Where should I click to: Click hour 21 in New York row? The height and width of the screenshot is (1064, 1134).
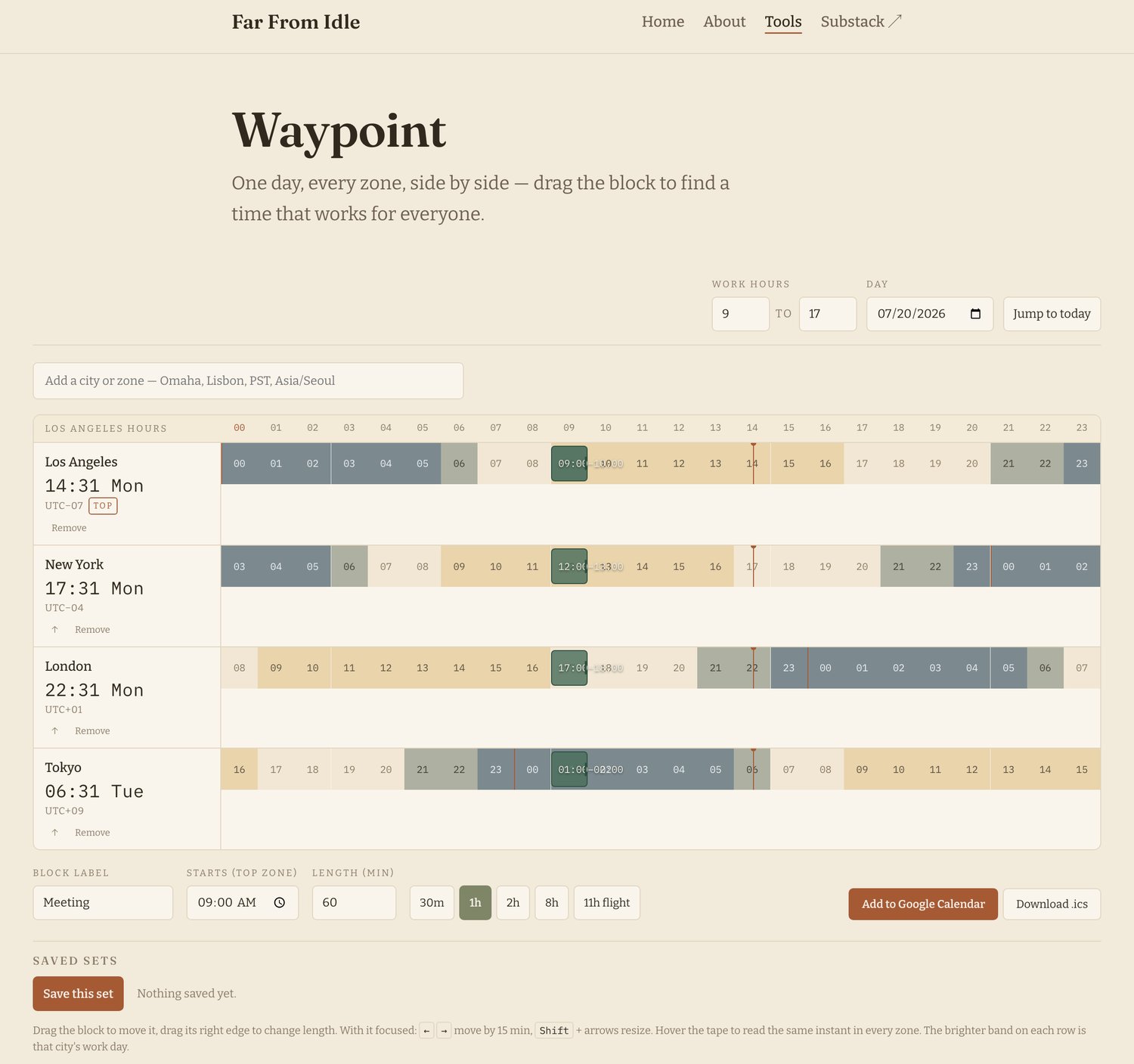[x=898, y=566]
